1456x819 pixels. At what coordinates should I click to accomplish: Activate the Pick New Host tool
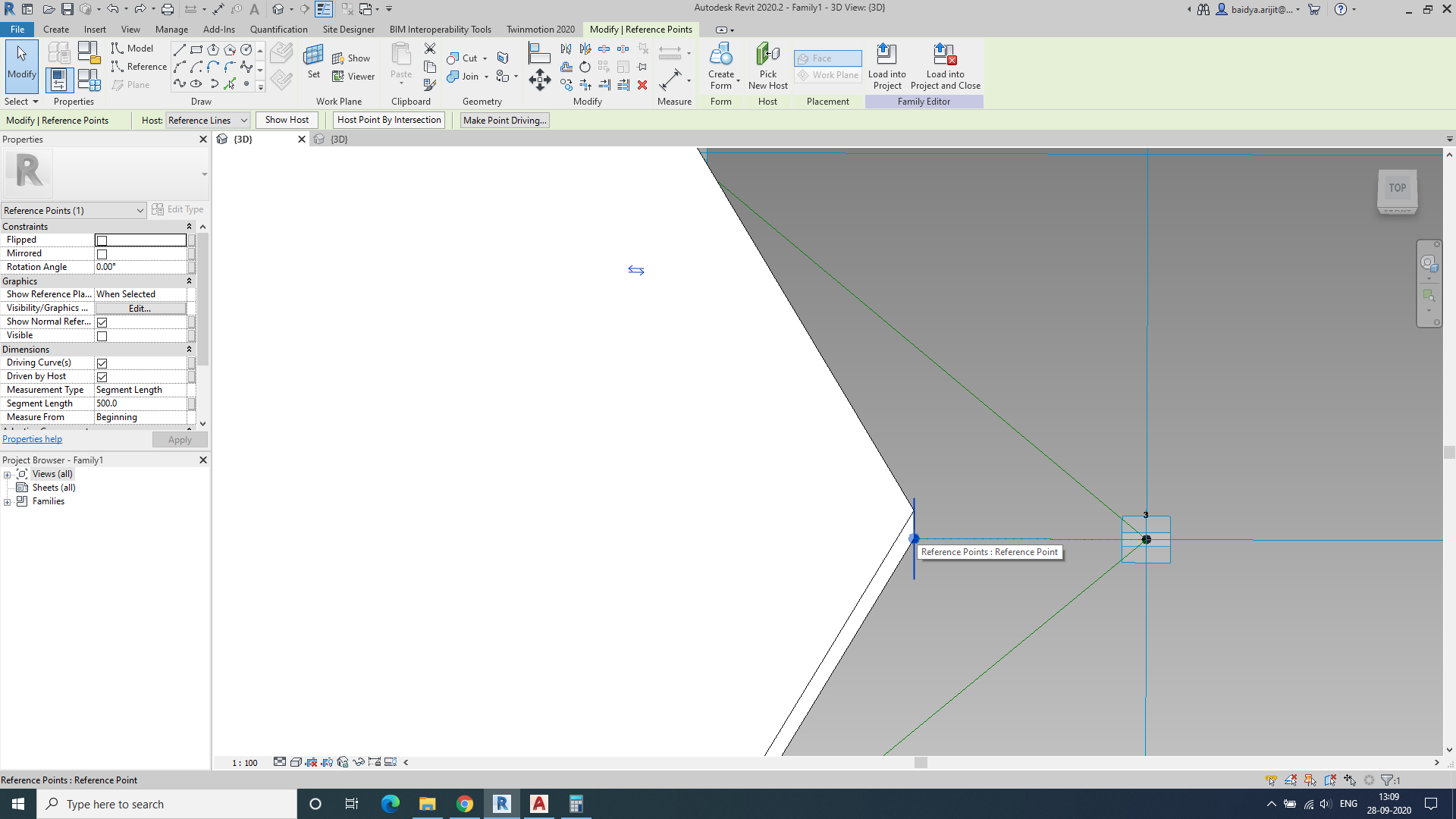767,66
